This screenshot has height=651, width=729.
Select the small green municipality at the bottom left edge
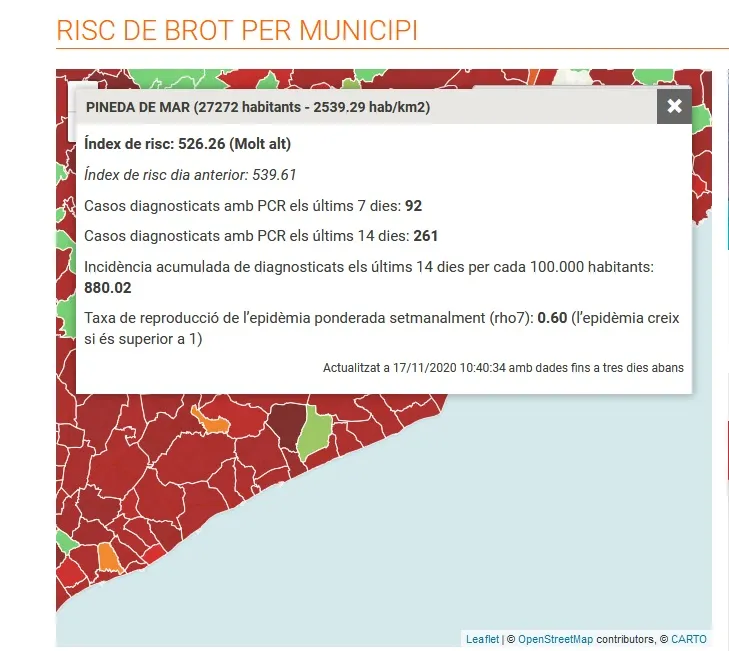click(65, 542)
